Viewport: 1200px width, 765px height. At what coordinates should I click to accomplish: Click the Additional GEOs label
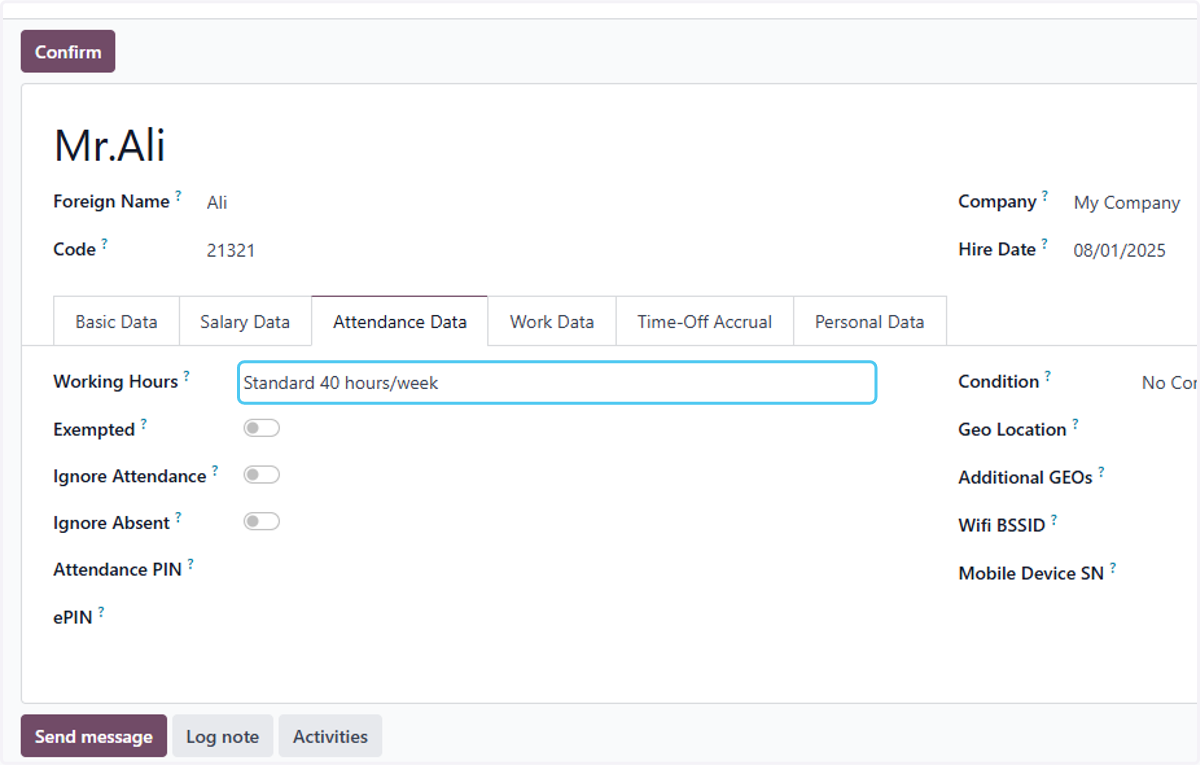pos(1025,478)
